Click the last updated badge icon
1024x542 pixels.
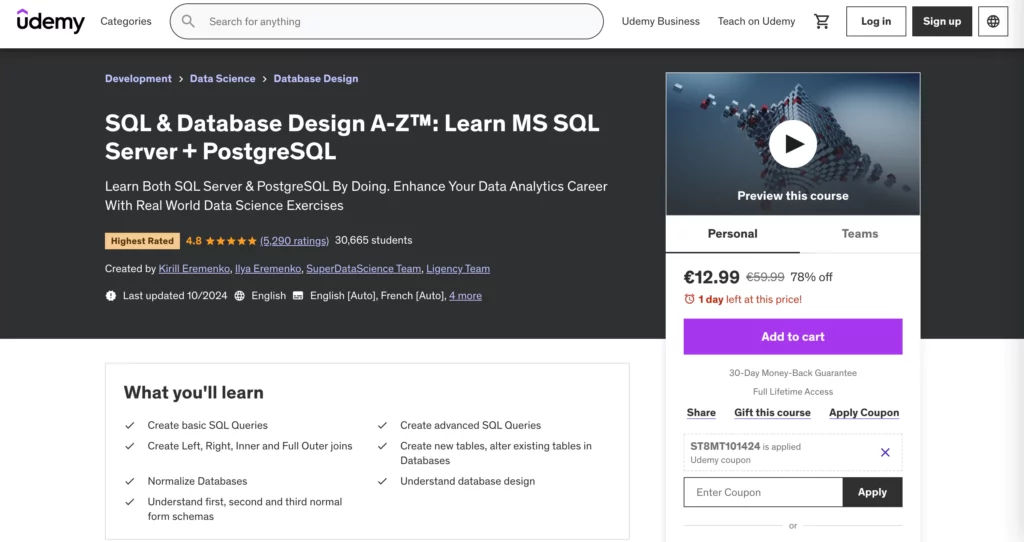(x=111, y=296)
